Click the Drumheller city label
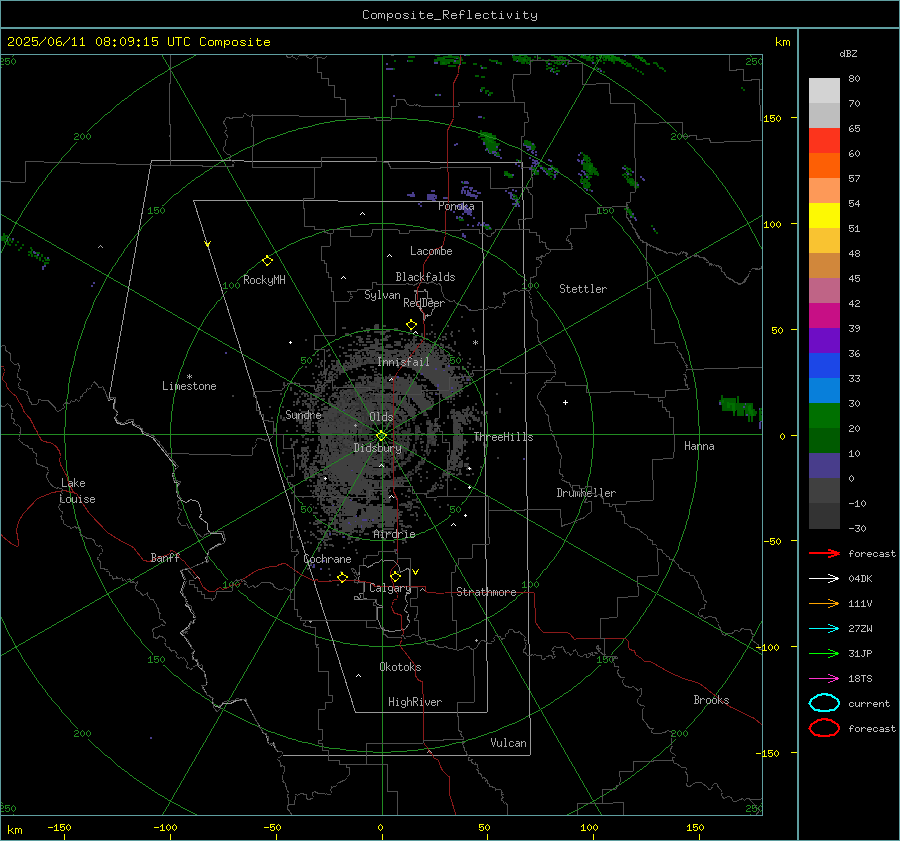The height and width of the screenshot is (841, 900). (586, 493)
